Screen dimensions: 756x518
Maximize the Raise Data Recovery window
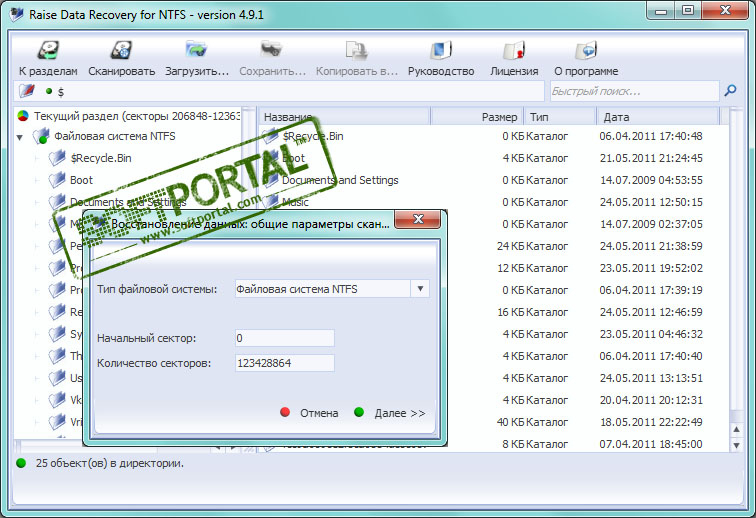click(688, 10)
